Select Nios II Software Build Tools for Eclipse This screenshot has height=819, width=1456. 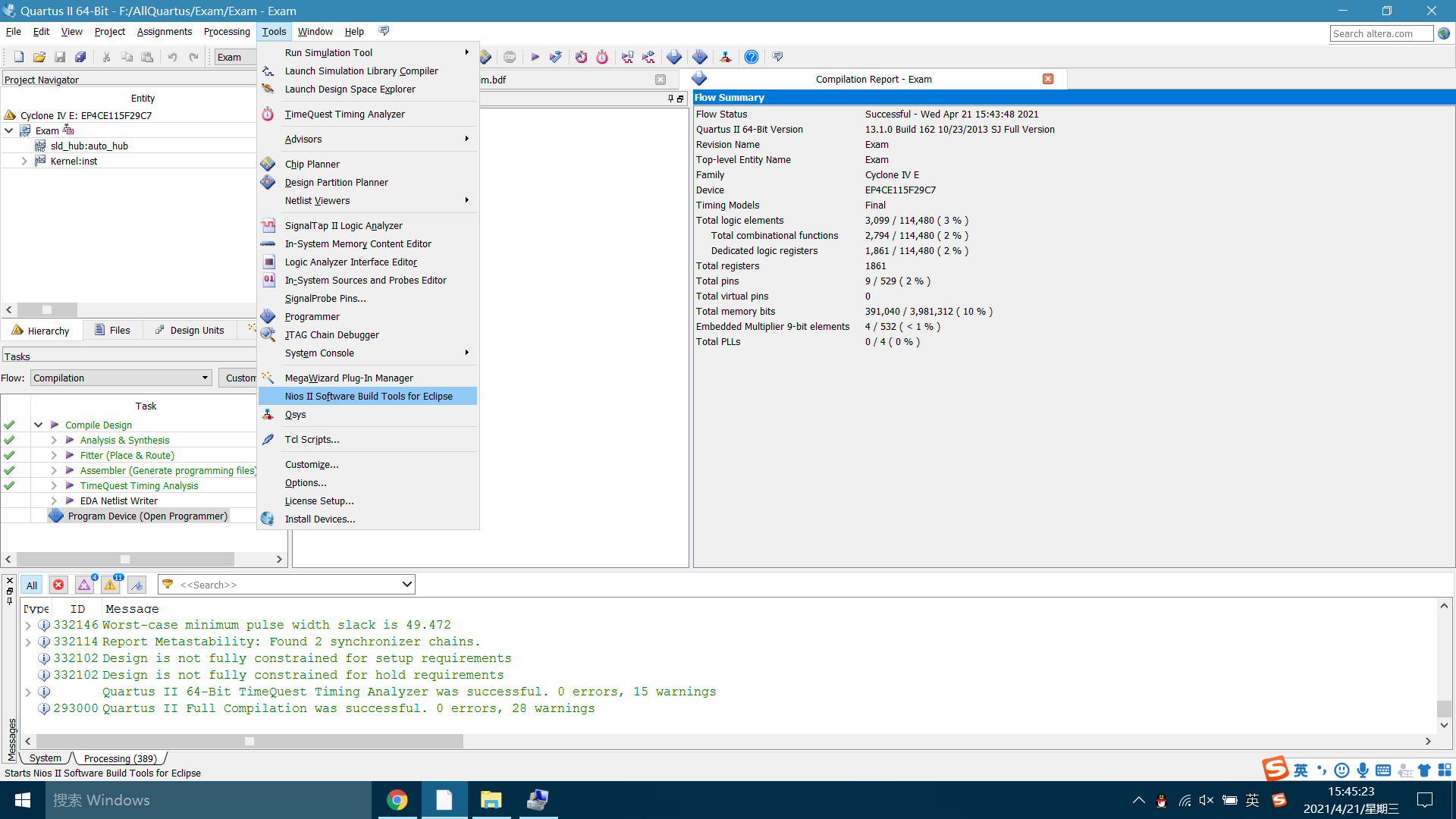tap(368, 396)
